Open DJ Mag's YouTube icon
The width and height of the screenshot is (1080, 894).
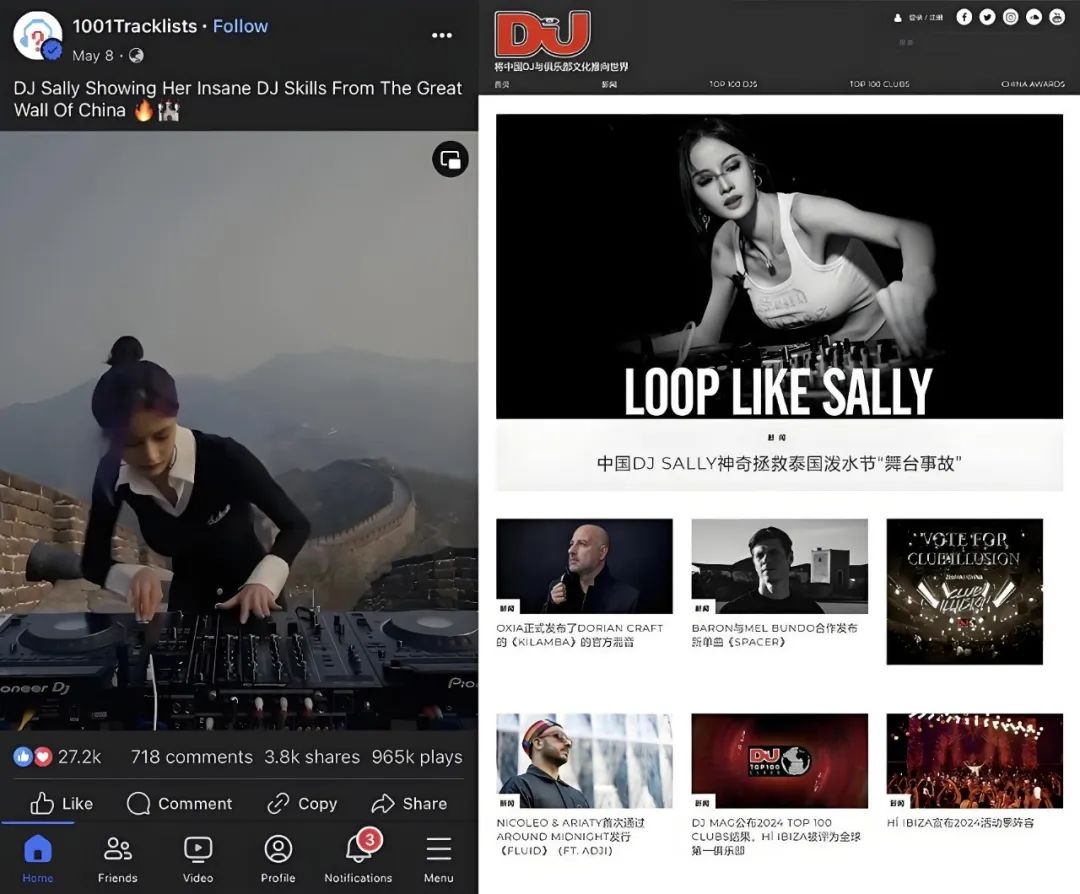[x=1057, y=17]
